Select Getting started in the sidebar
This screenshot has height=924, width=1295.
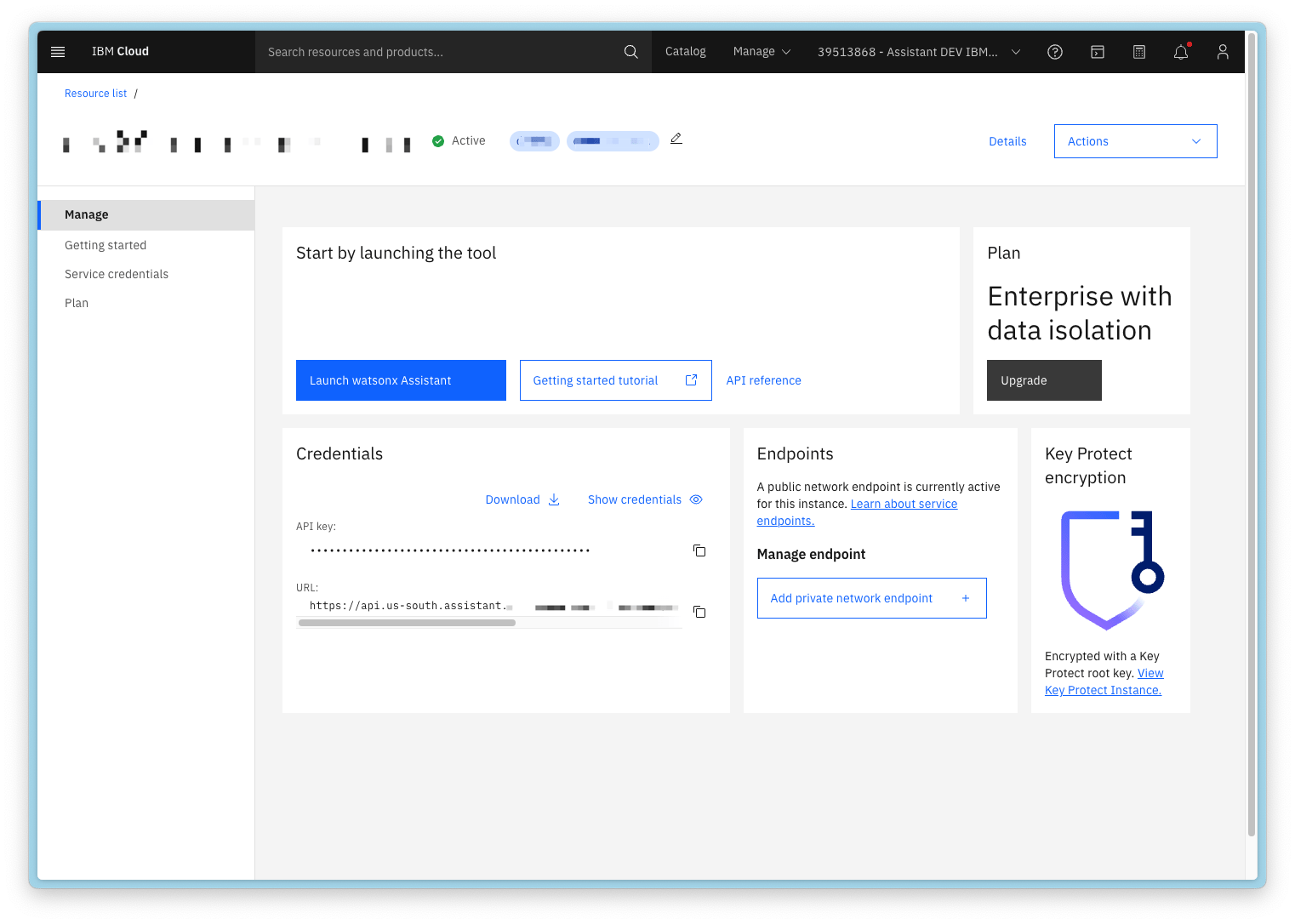click(x=106, y=245)
